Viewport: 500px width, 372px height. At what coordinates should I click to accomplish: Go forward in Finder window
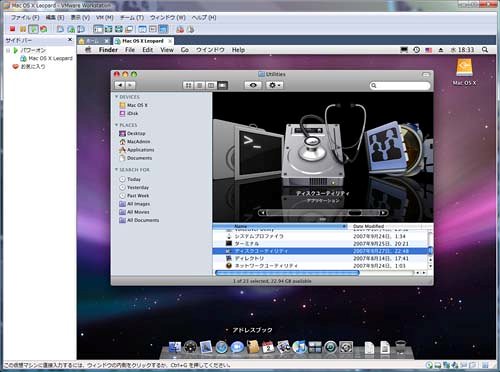point(130,85)
